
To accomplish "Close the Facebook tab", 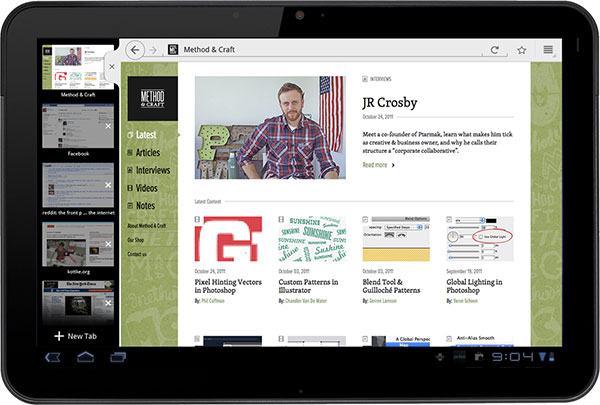I will coord(108,126).
